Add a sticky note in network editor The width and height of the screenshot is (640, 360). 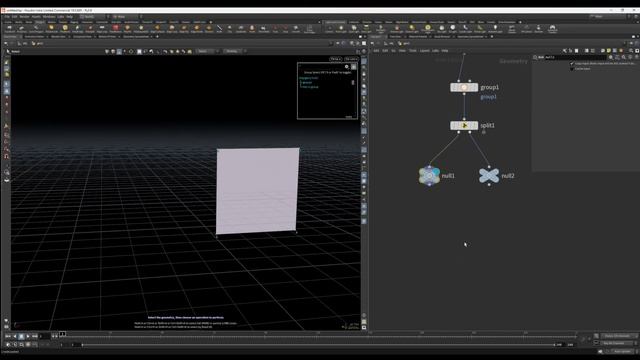tap(609, 51)
